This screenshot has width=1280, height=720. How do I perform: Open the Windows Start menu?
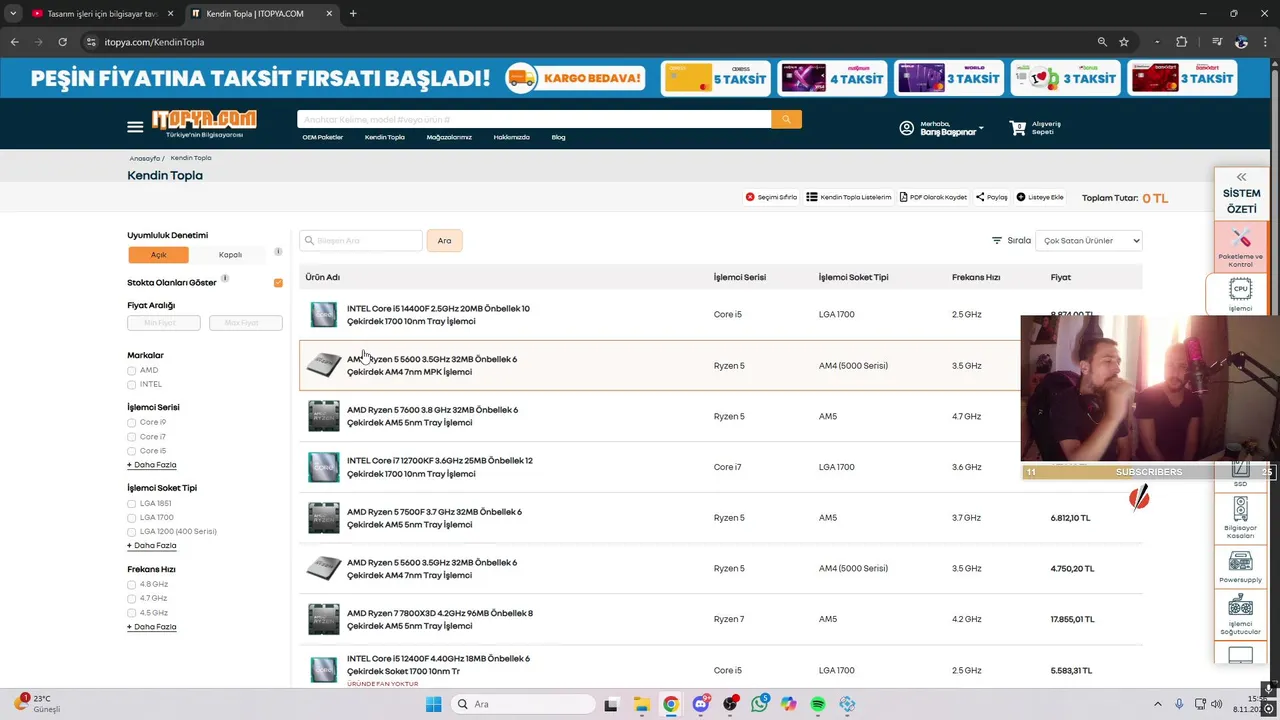click(433, 704)
